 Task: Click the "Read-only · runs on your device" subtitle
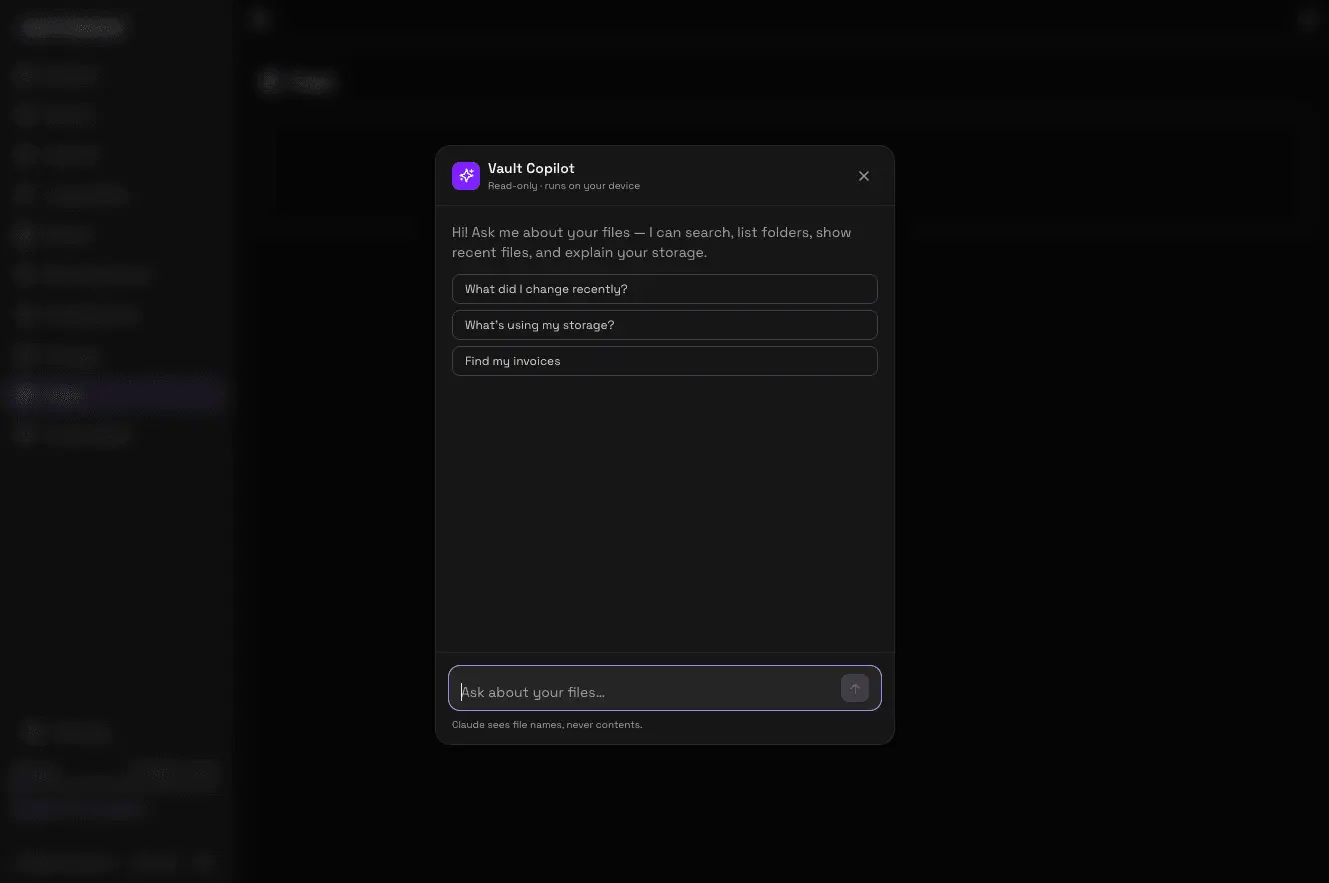pos(564,186)
